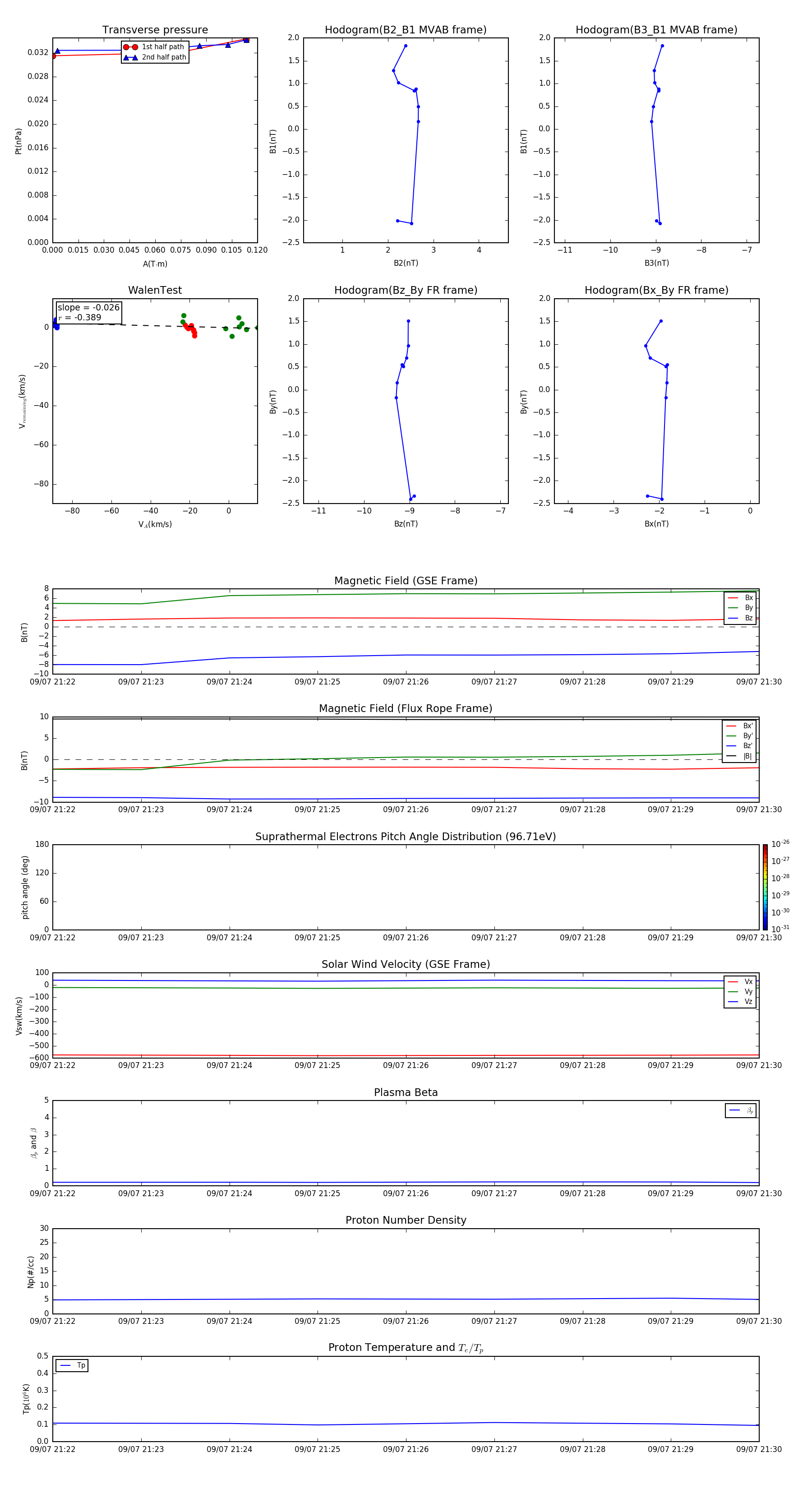This screenshot has width=812, height=1489.
Task: Click '09/07 21:26' tick under GSE magnetic field
Action: click(406, 682)
